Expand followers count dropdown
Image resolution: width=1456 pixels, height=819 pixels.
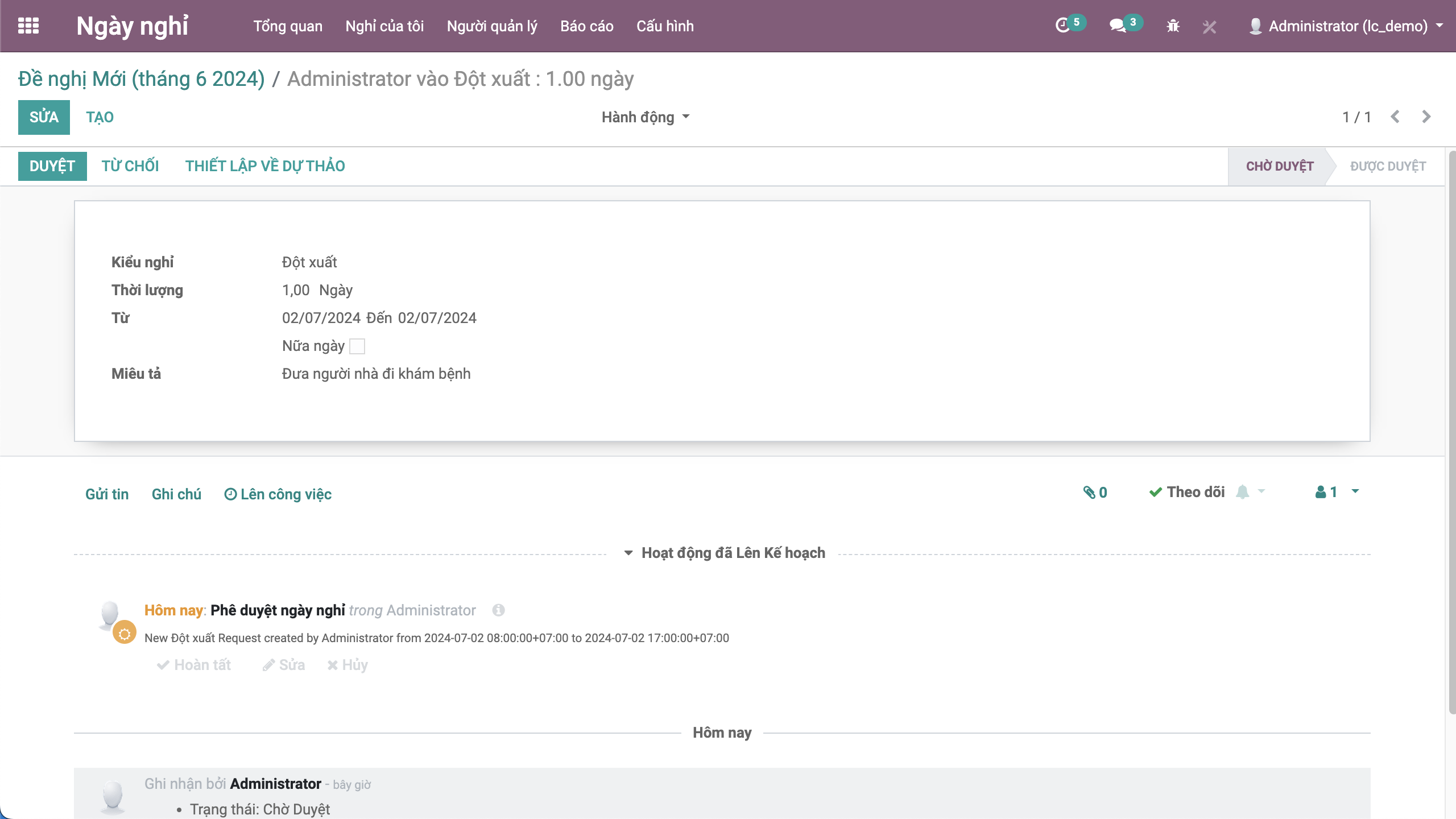pos(1355,492)
